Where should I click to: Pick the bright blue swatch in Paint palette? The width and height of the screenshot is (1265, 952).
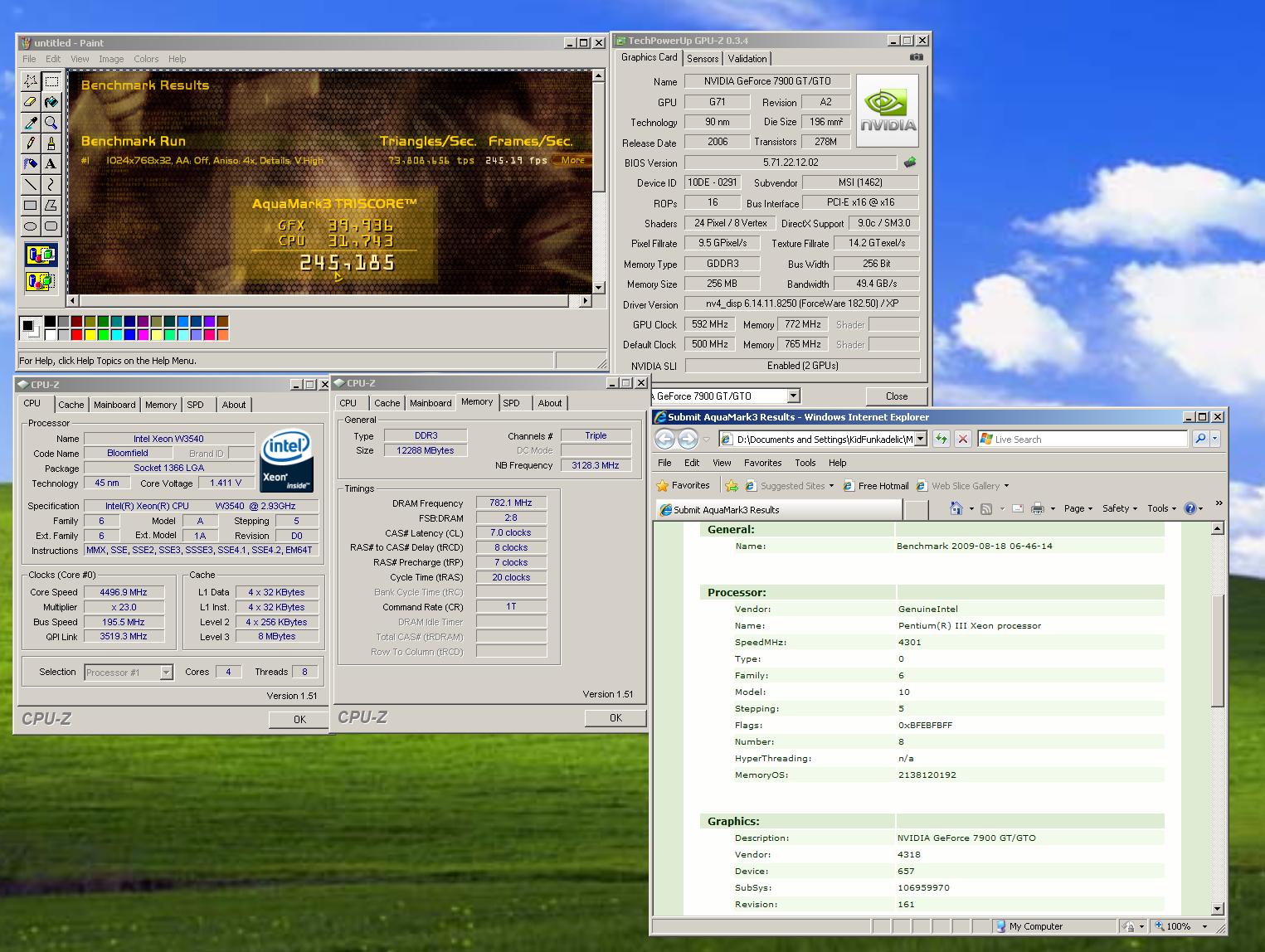coord(129,335)
